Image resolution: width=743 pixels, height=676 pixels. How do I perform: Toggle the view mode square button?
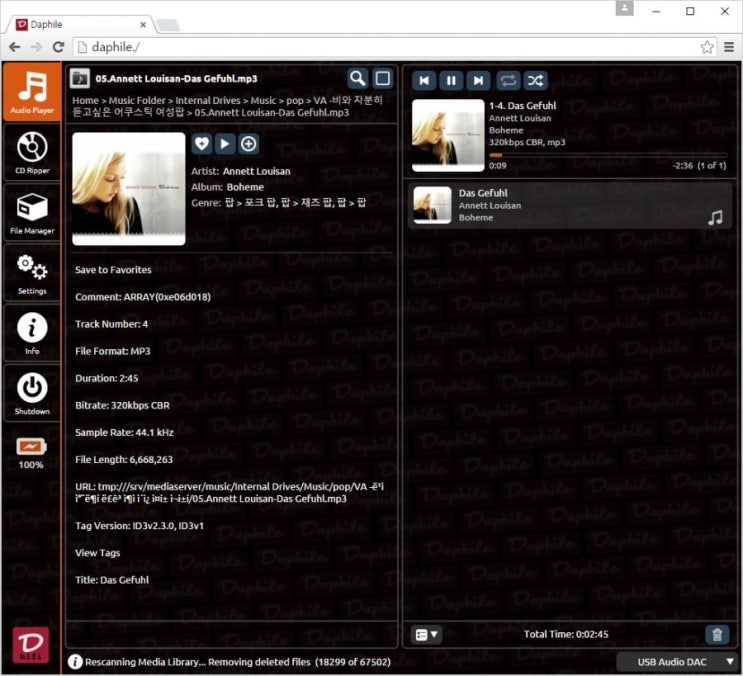tap(382, 79)
